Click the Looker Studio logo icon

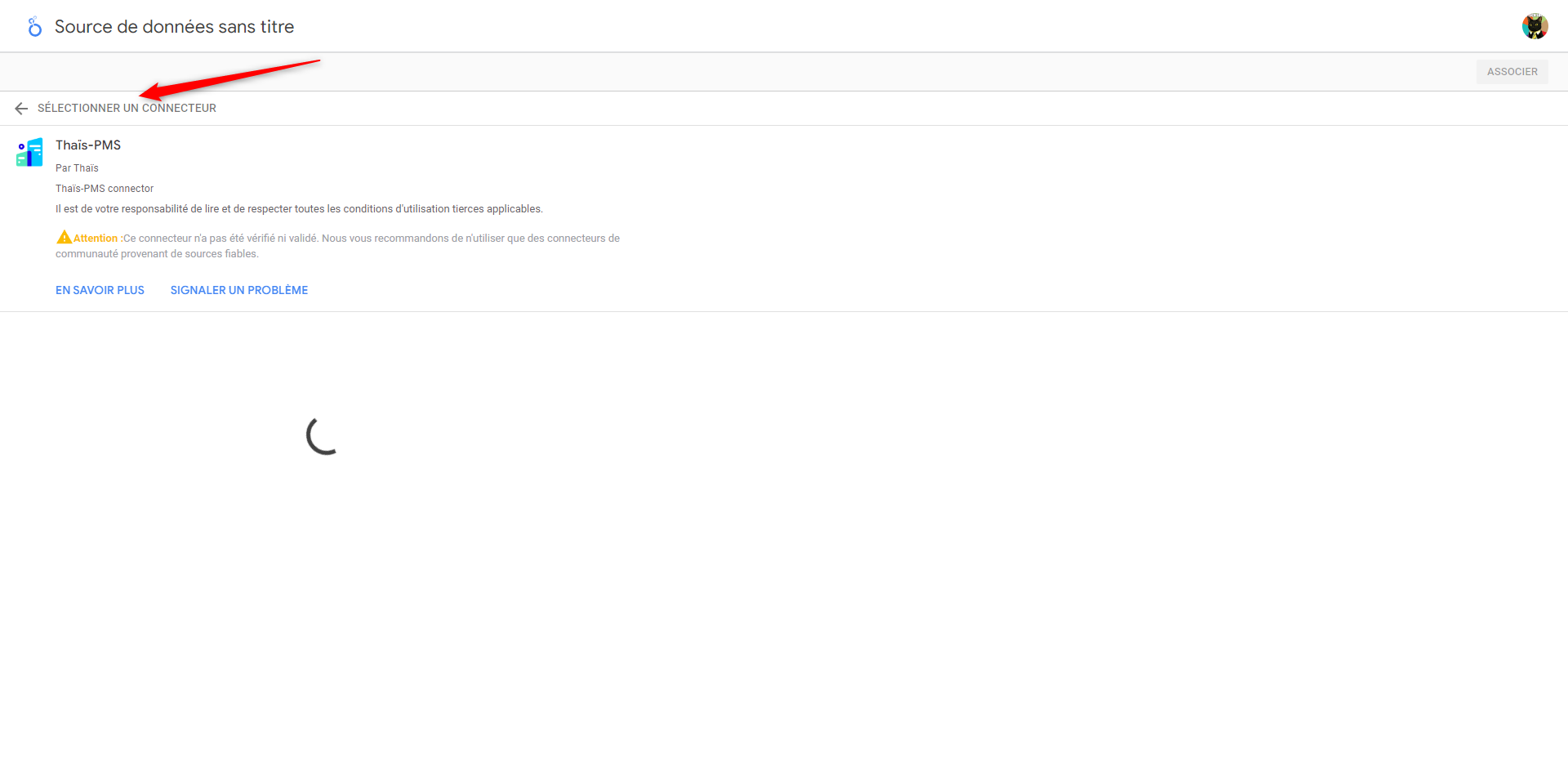34,27
